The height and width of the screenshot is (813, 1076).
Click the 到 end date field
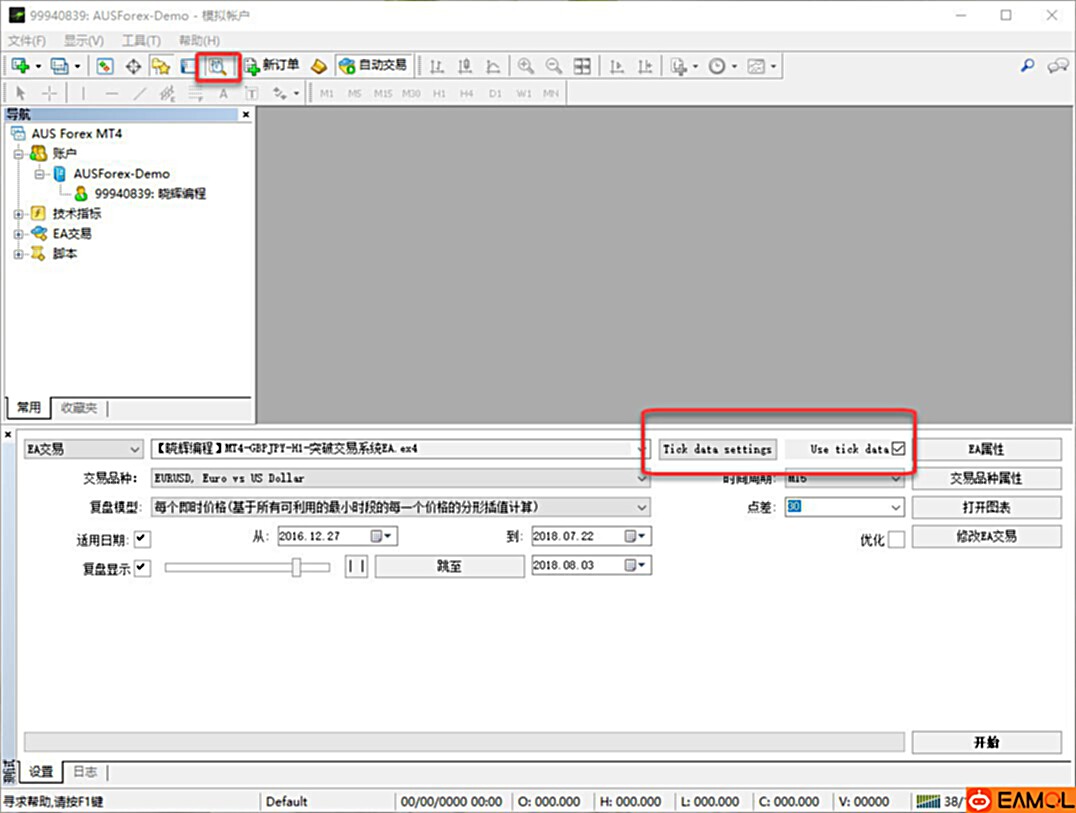(x=591, y=537)
